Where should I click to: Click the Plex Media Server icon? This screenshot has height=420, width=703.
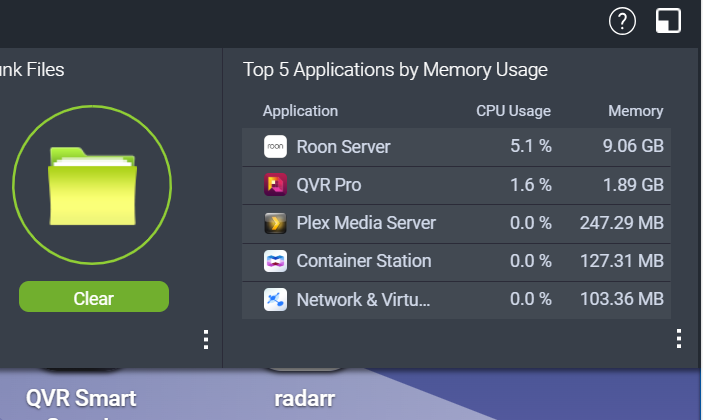[x=275, y=223]
